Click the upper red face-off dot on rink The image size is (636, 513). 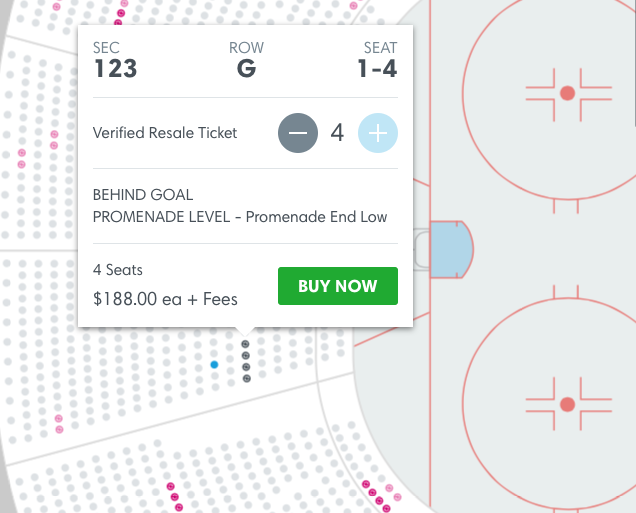[x=567, y=93]
